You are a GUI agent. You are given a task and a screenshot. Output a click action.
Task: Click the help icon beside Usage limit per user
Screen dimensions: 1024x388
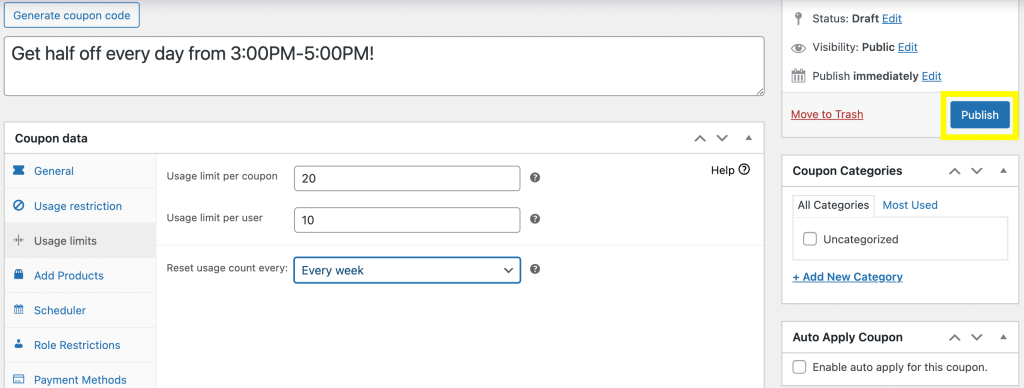point(535,219)
